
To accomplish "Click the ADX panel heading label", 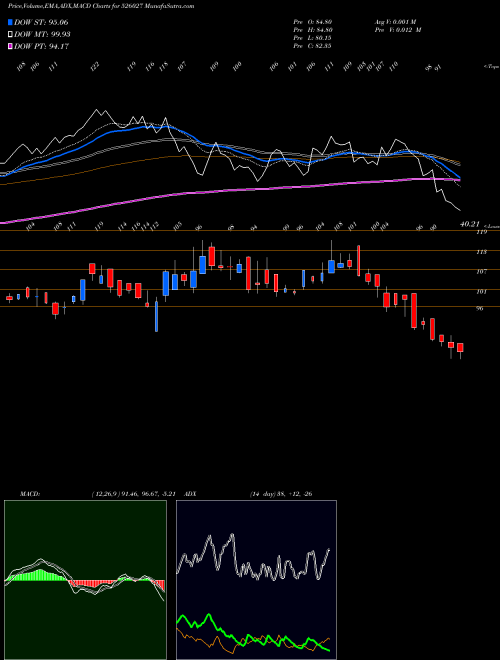I will 190,494.
